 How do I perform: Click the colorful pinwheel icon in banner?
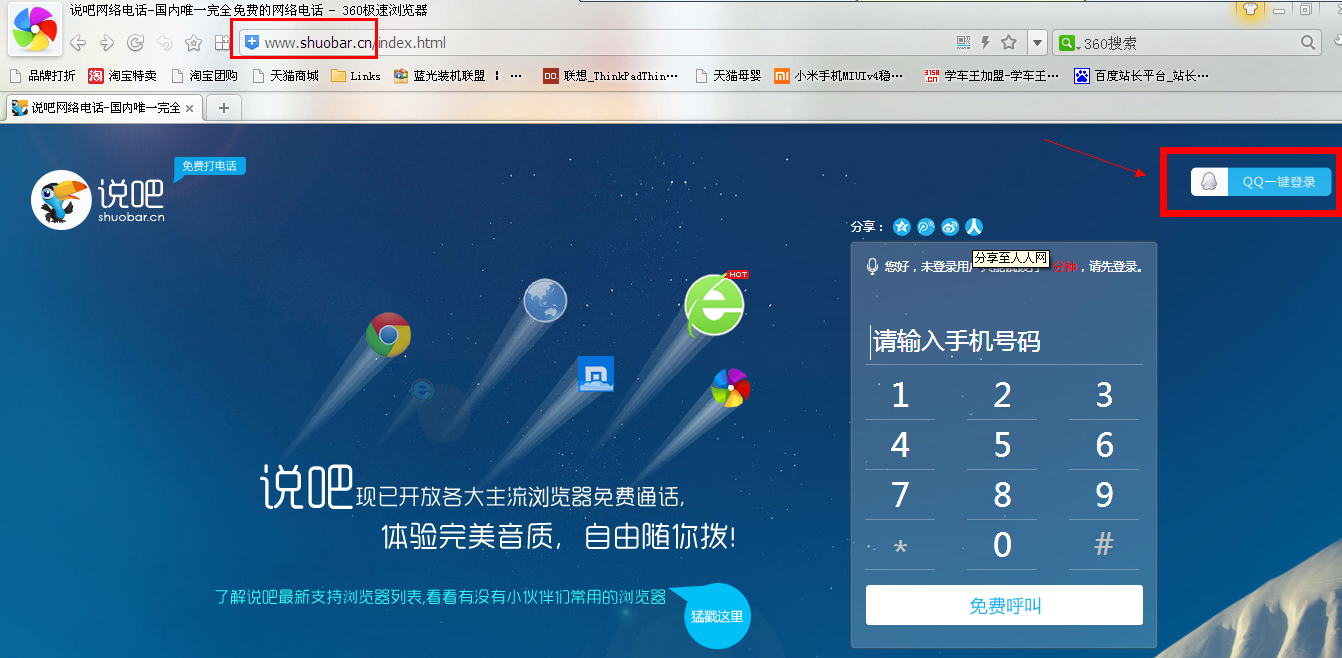(730, 388)
